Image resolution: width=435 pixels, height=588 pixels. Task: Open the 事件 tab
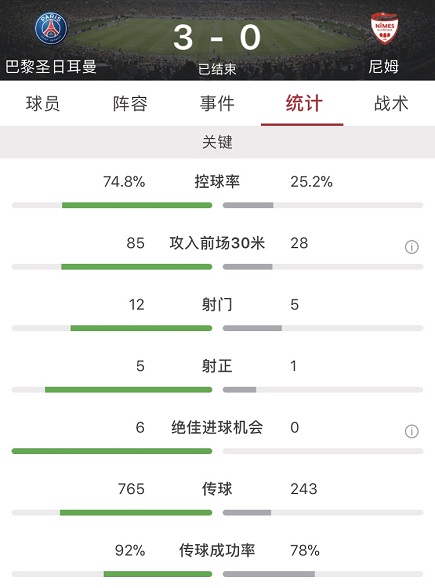click(217, 104)
